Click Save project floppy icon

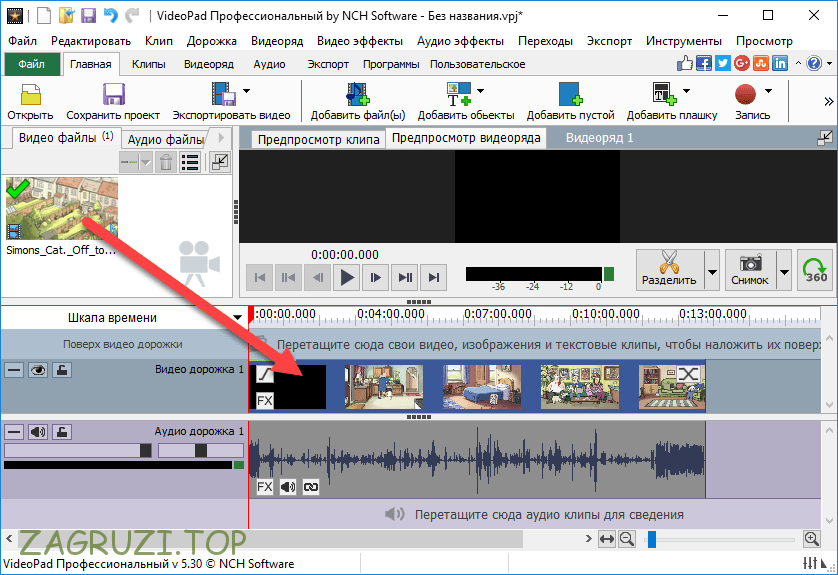click(x=113, y=94)
